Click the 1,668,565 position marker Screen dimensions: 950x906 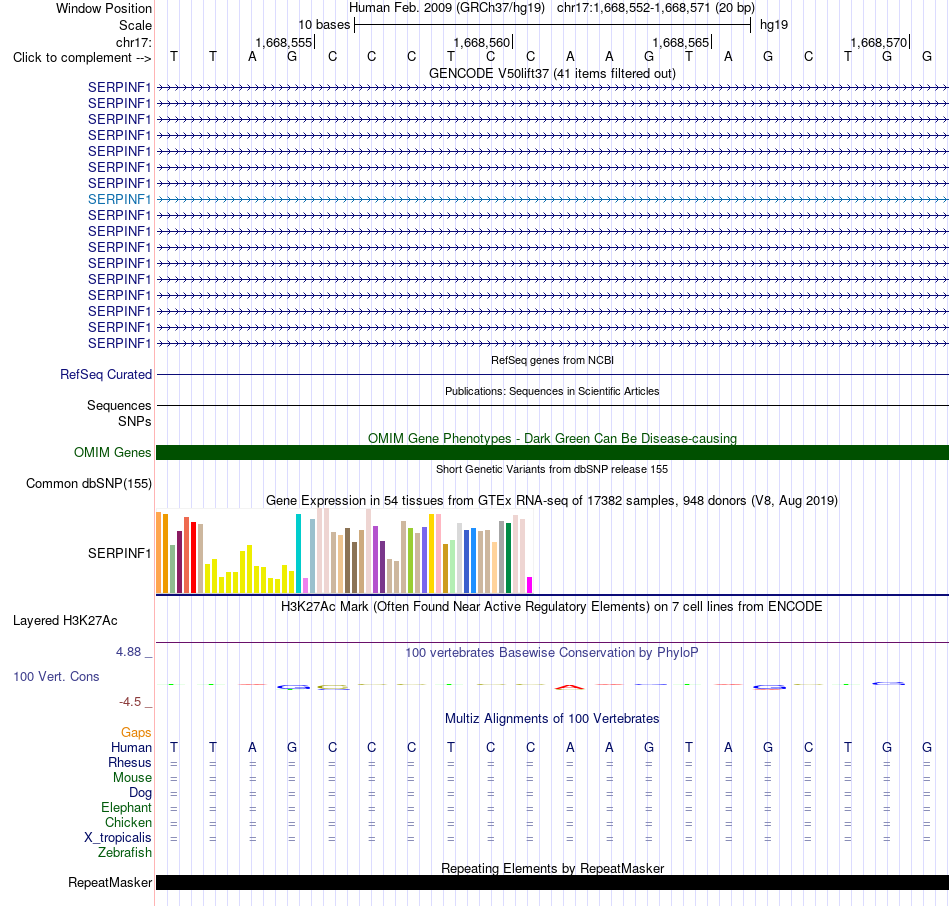681,42
